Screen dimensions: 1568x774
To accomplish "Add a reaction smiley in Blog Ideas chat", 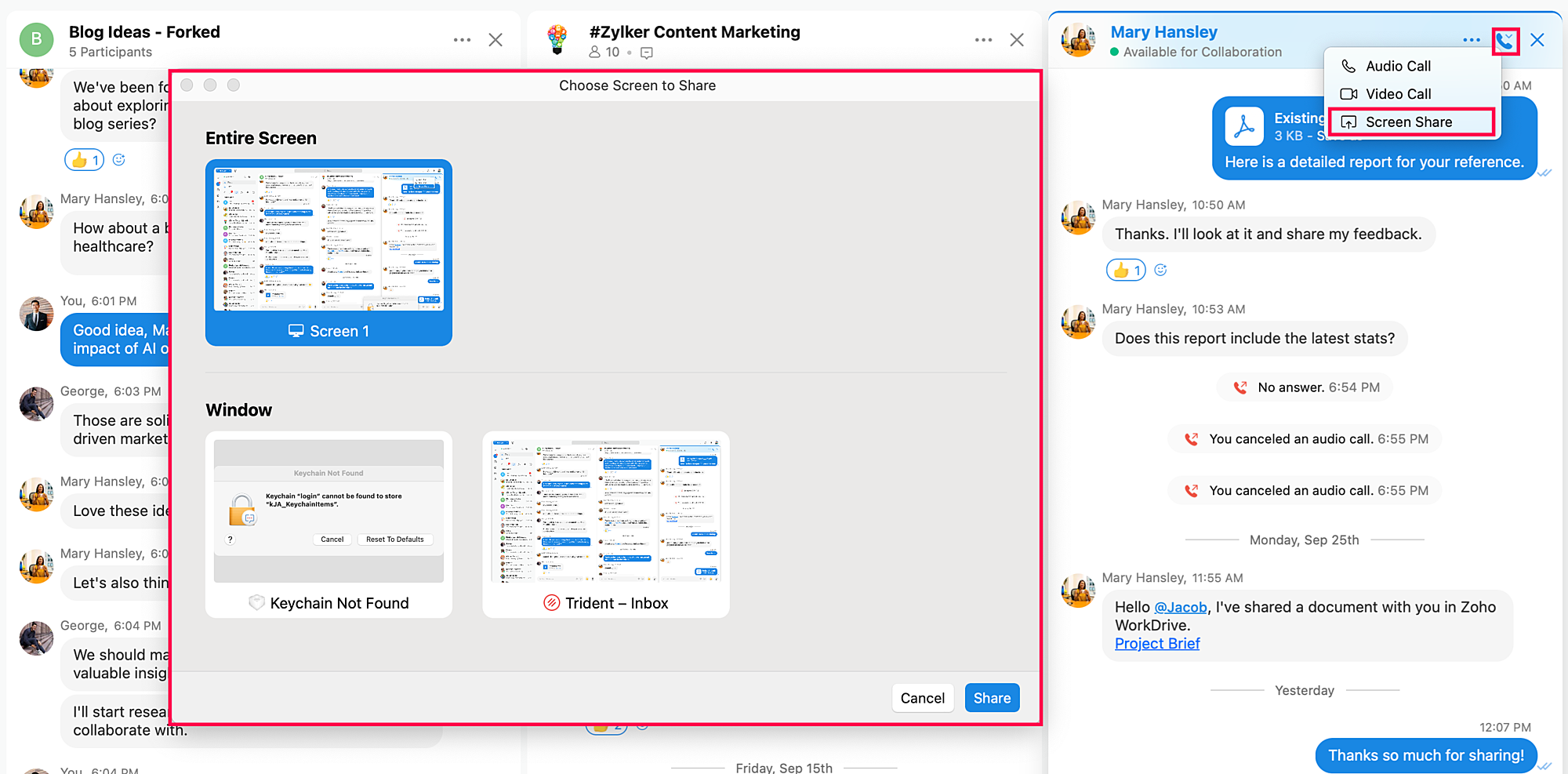I will (119, 160).
